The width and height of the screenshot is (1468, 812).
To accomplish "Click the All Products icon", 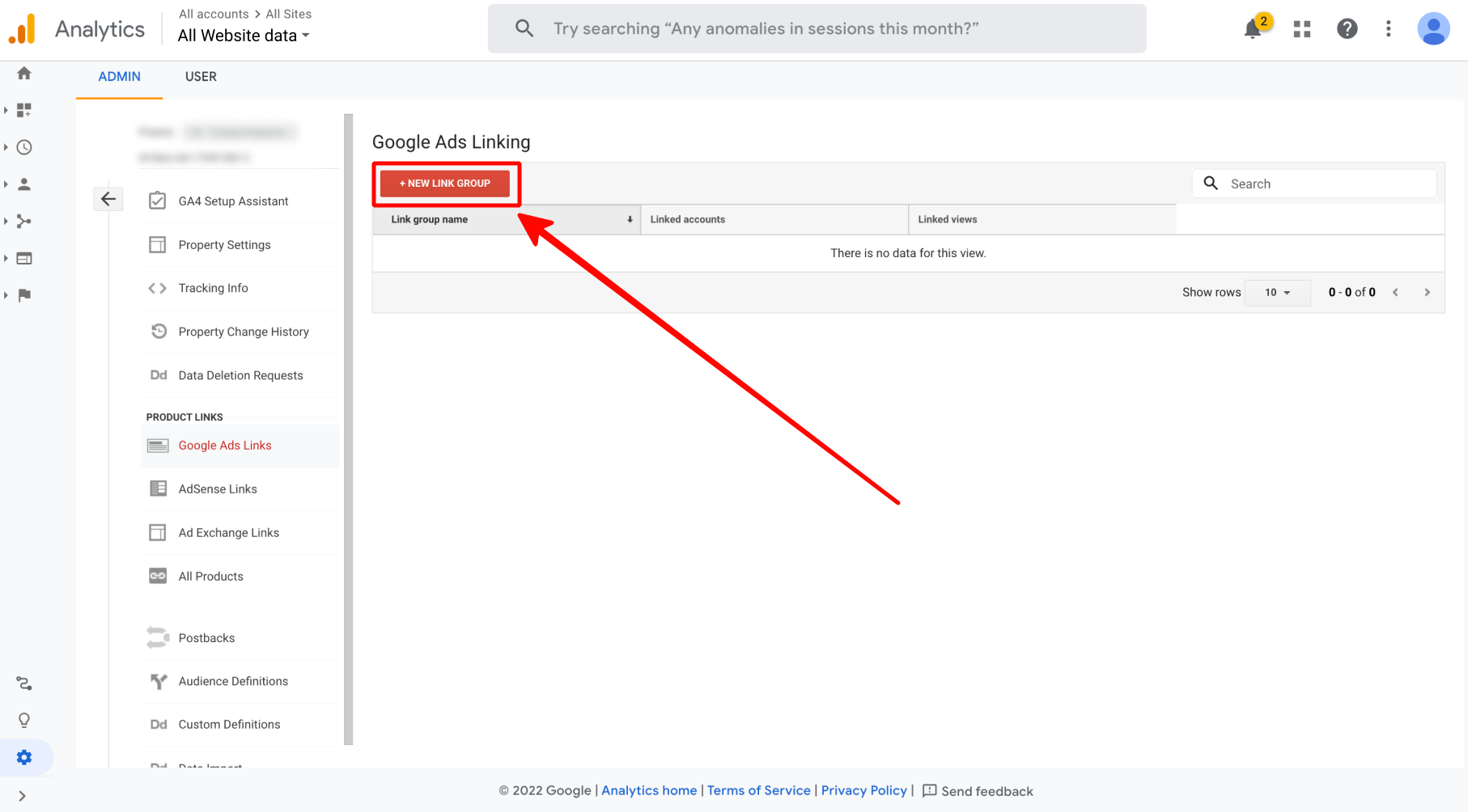I will [x=158, y=576].
